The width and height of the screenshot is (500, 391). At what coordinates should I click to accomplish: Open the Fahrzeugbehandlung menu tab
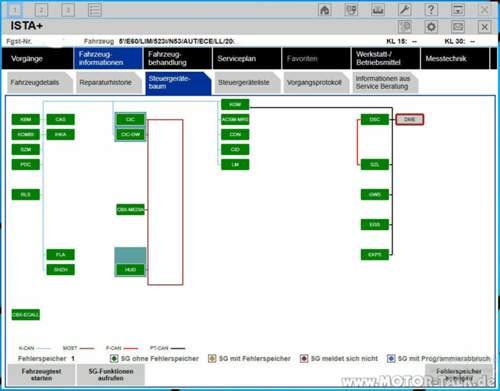tap(177, 58)
